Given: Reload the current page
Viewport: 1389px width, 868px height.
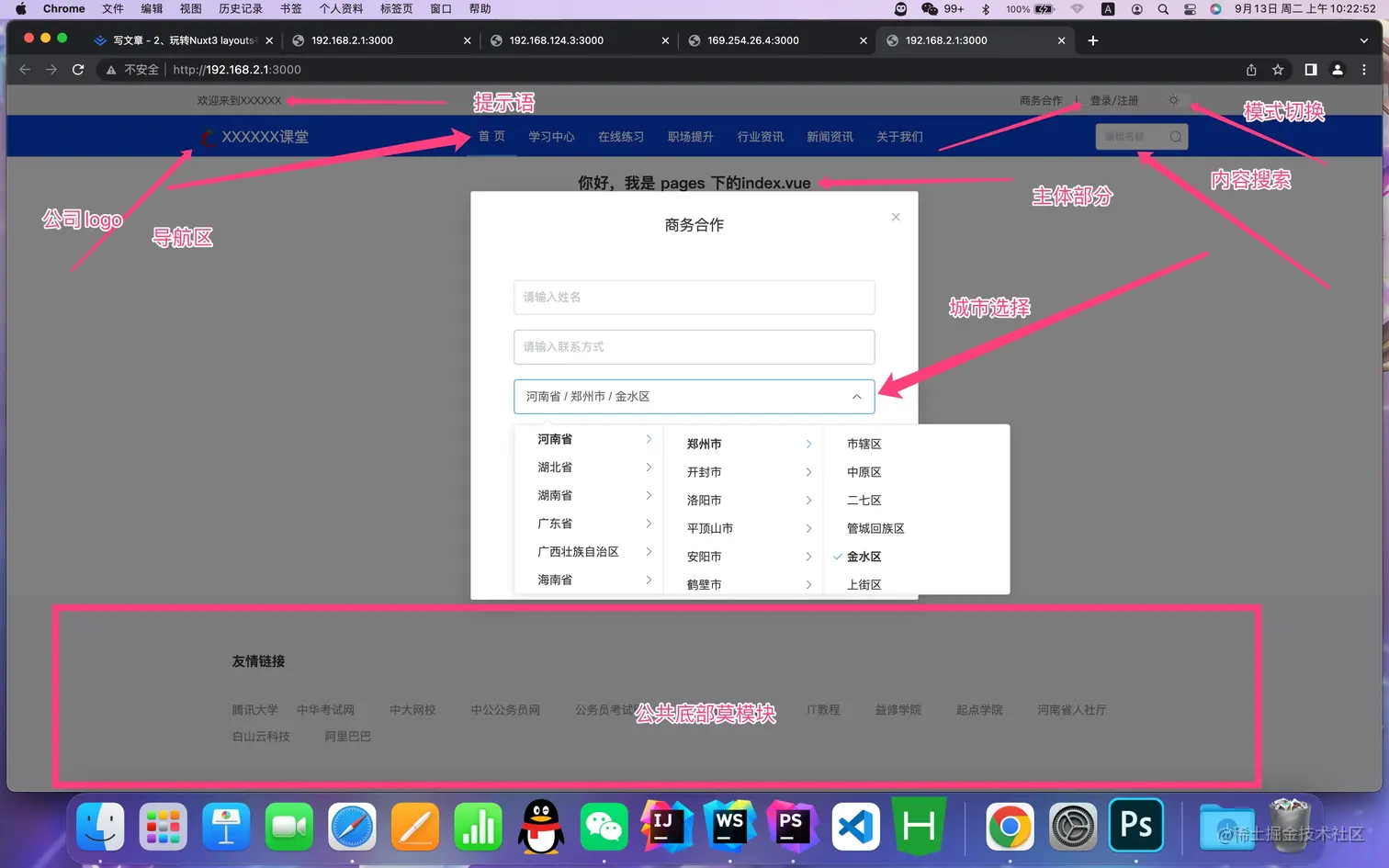Looking at the screenshot, I should point(78,69).
